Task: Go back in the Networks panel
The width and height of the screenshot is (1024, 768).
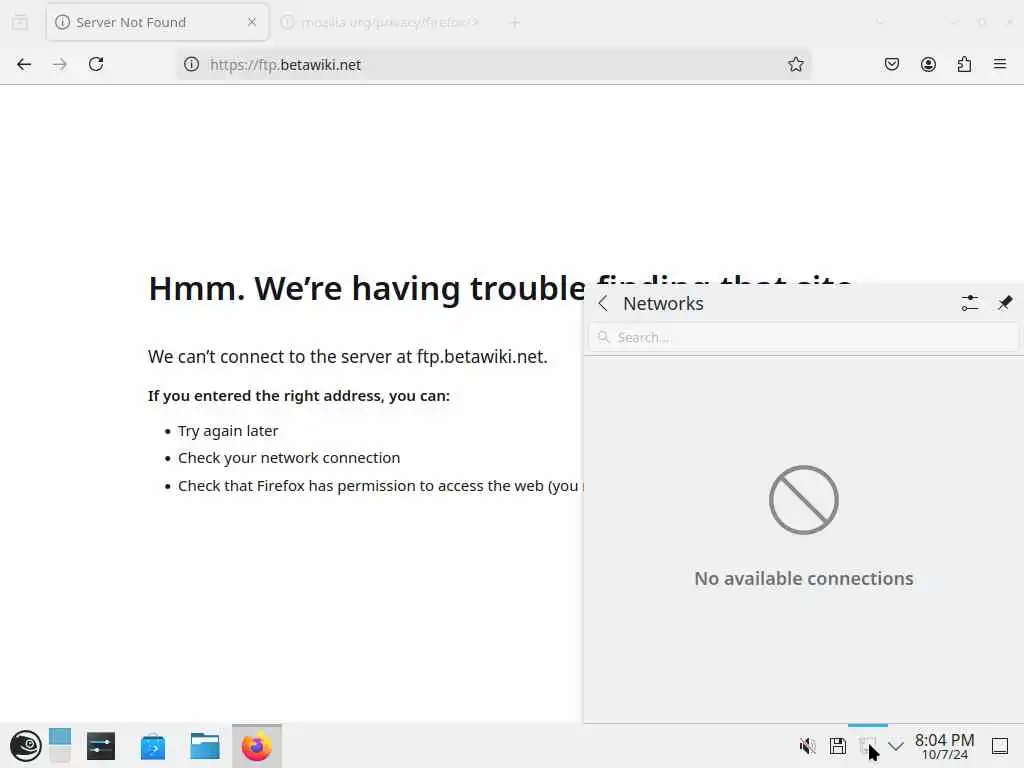Action: tap(603, 303)
